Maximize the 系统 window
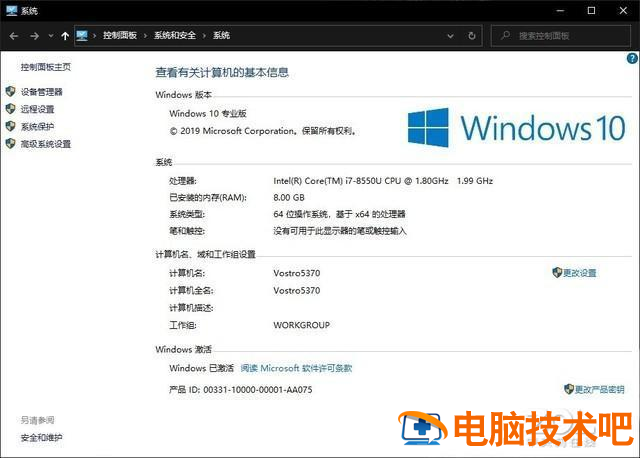The height and width of the screenshot is (458, 640). [x=591, y=11]
